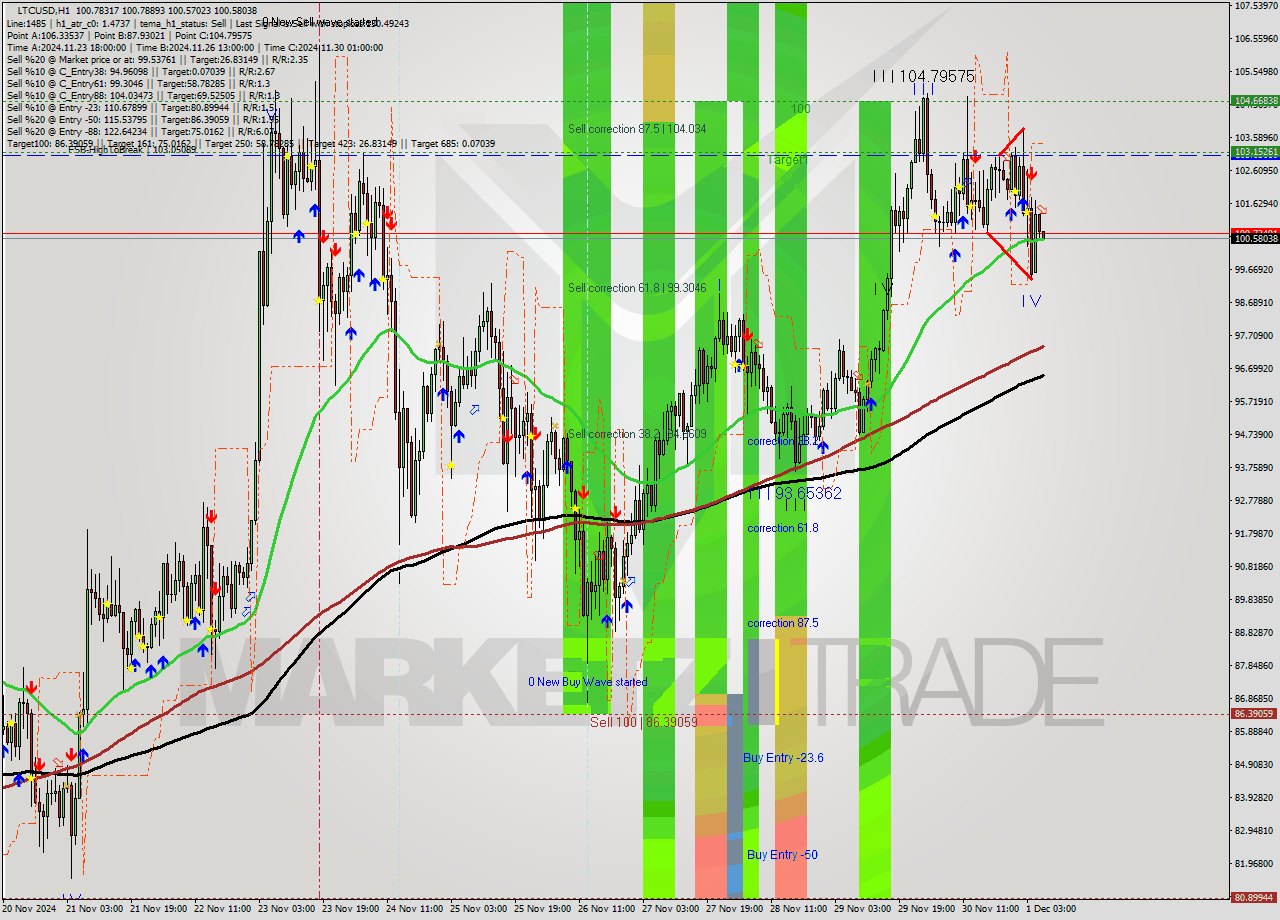1280x920 pixels.
Task: Select the 'Buy Entry -23.6' label
Action: tap(783, 758)
